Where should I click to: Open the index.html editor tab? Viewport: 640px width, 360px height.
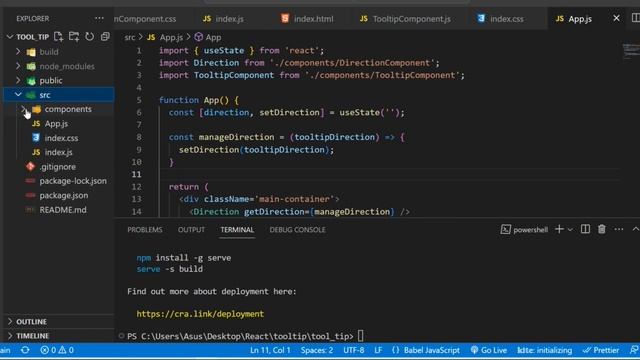pos(307,19)
